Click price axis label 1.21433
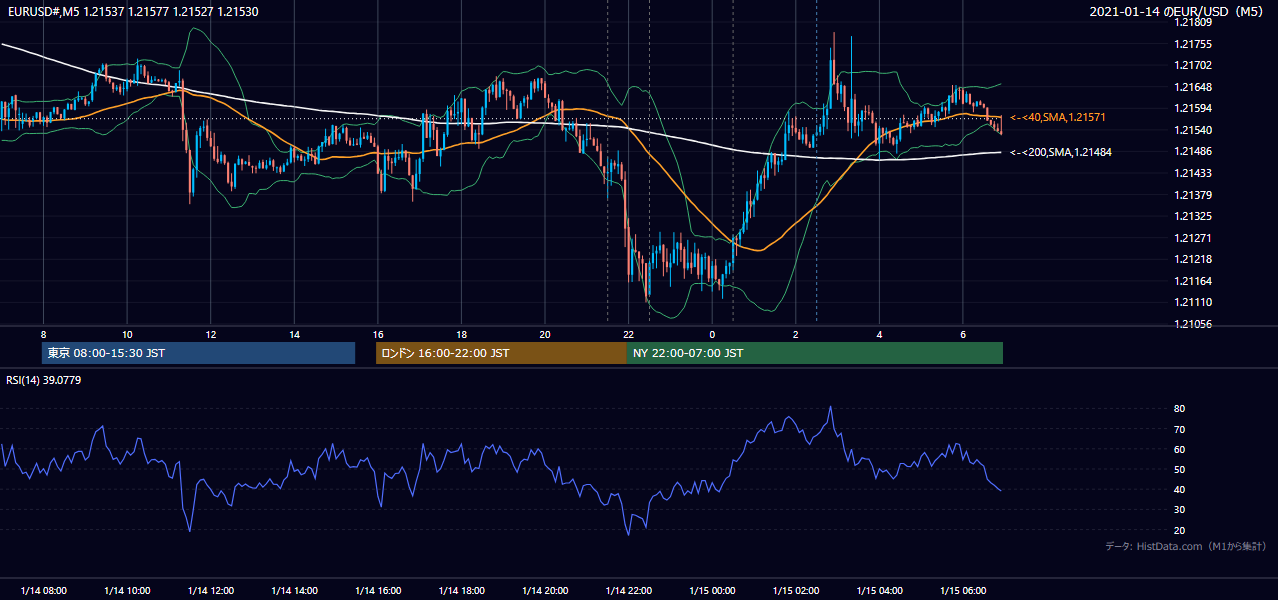Image resolution: width=1278 pixels, height=600 pixels. tap(1194, 173)
